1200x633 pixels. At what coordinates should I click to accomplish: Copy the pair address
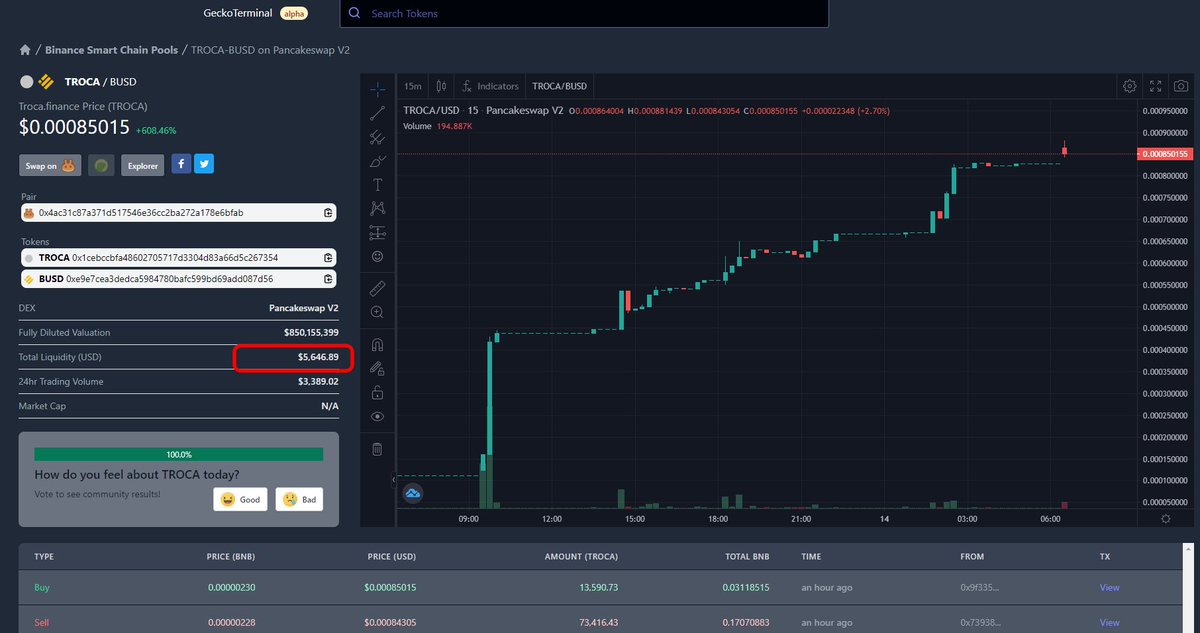[x=328, y=213]
